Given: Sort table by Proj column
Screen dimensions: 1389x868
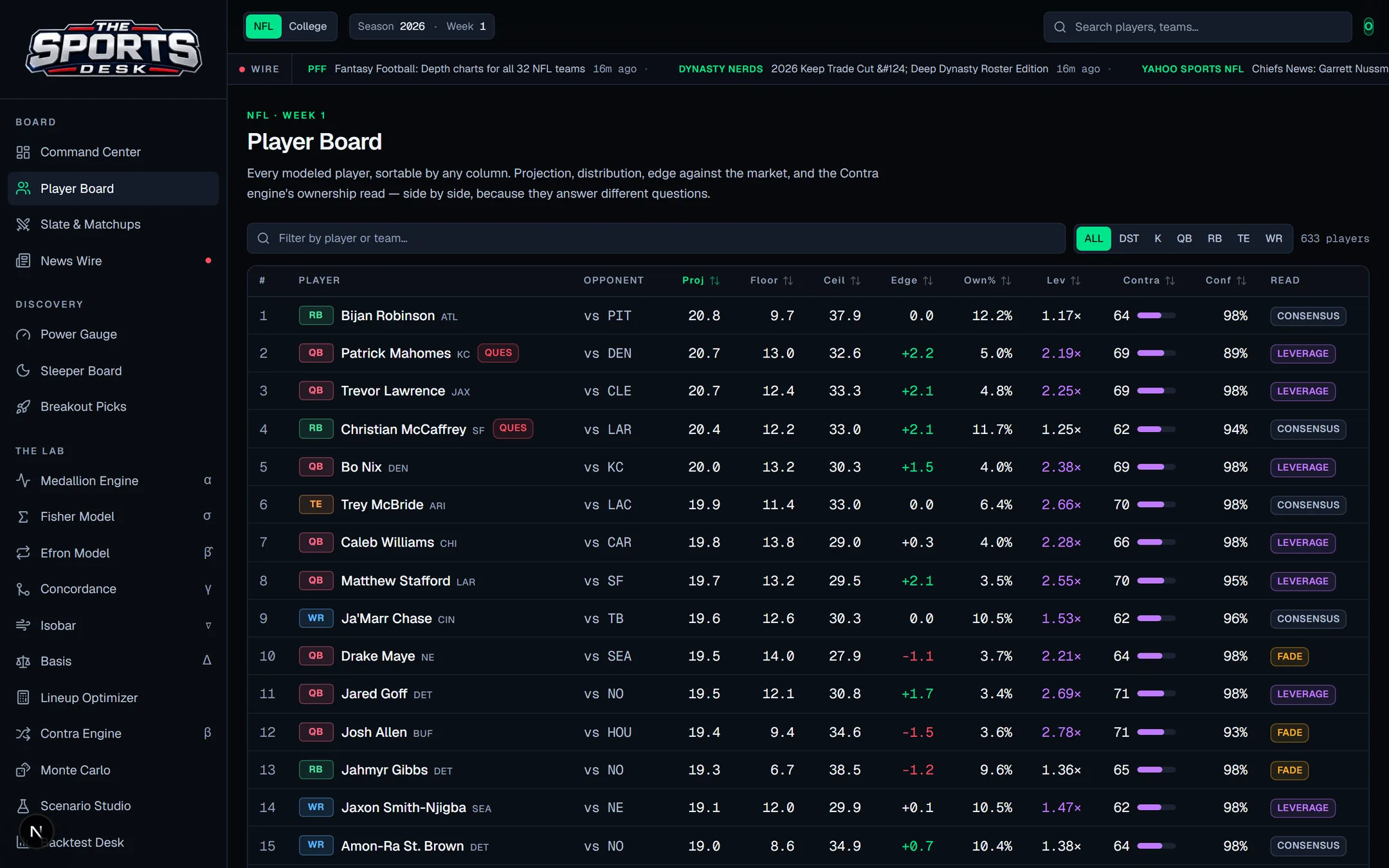Looking at the screenshot, I should 700,280.
